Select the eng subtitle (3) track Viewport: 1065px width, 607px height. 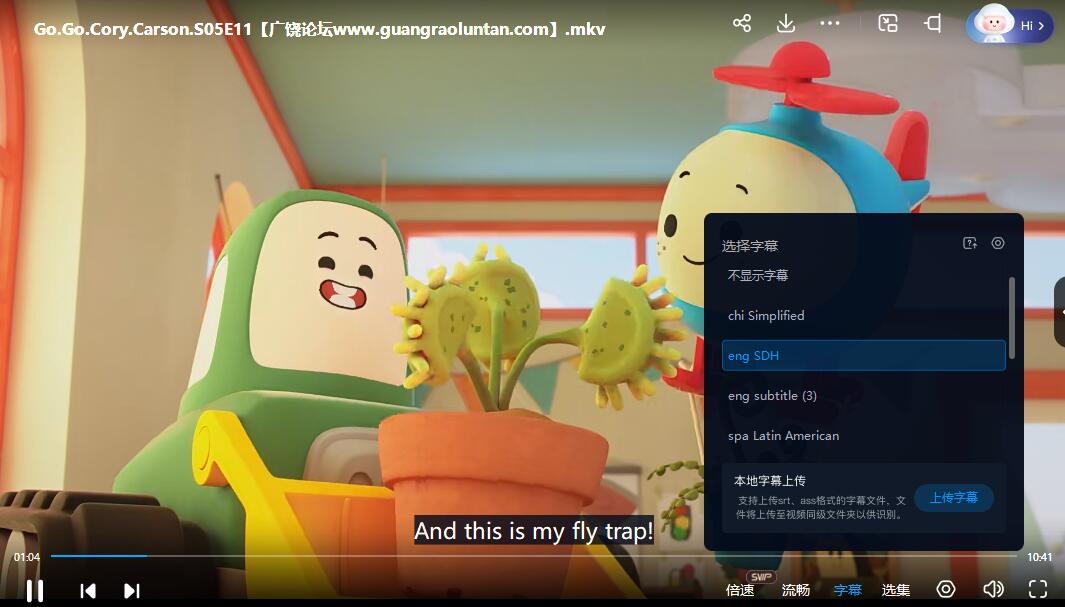(x=863, y=395)
